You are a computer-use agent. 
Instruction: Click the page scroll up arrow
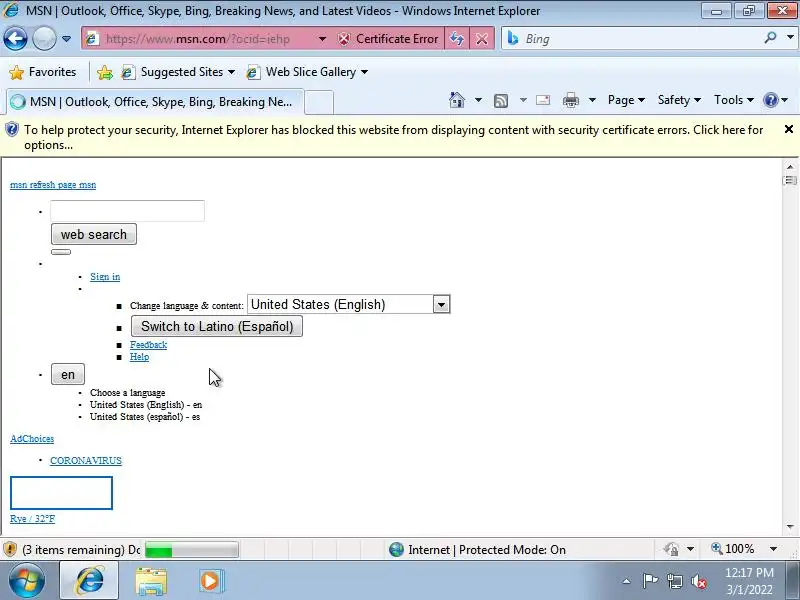(x=790, y=167)
